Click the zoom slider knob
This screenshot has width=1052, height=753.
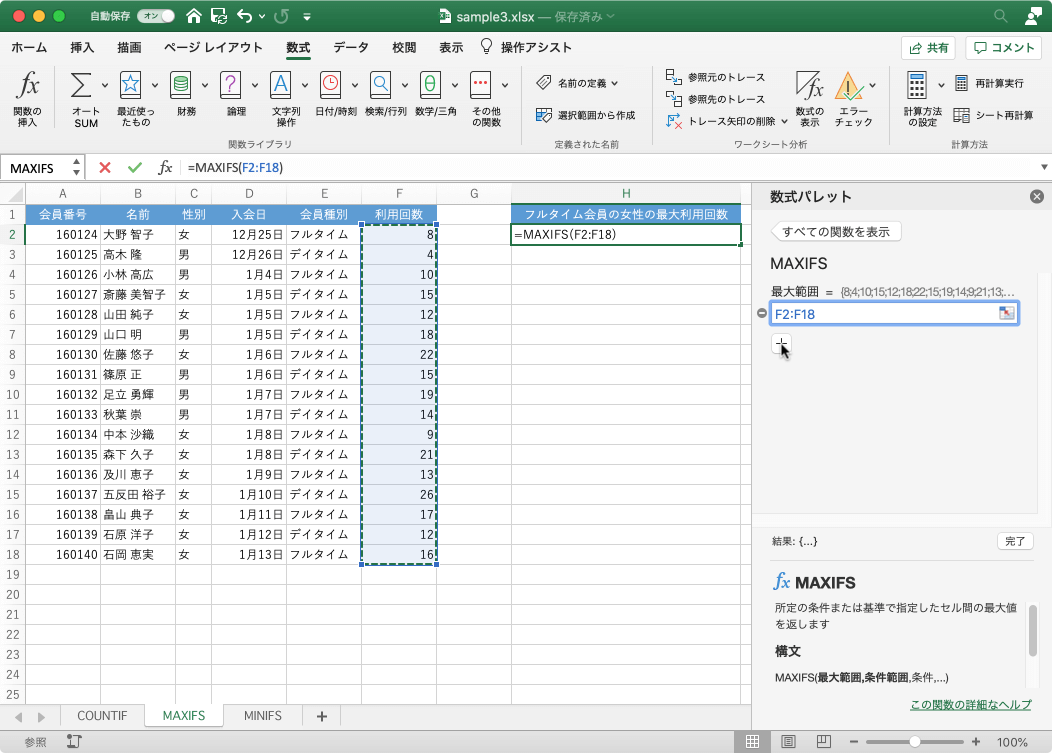(914, 742)
